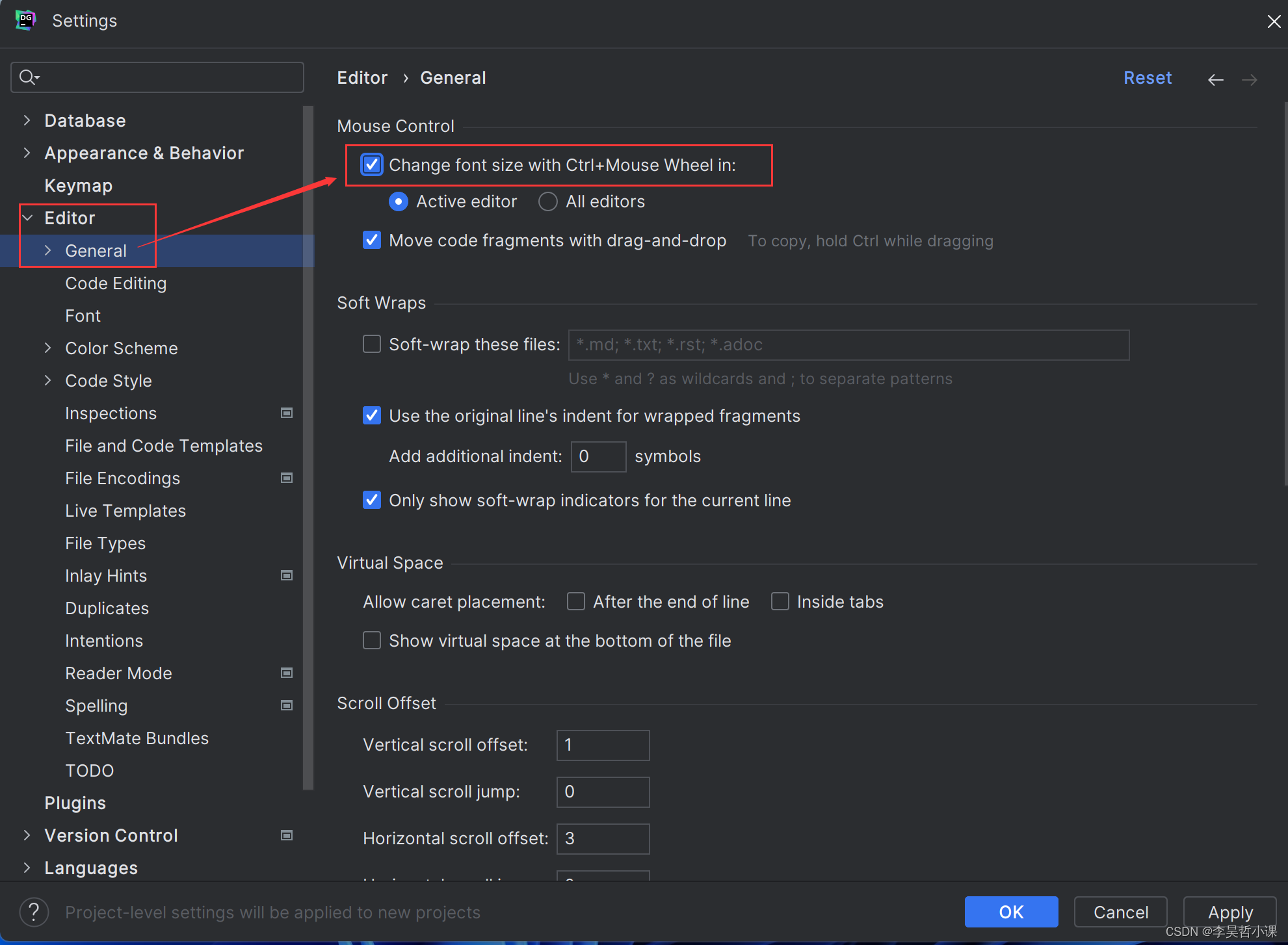Expand the Color Scheme node
The width and height of the screenshot is (1288, 945).
47,348
